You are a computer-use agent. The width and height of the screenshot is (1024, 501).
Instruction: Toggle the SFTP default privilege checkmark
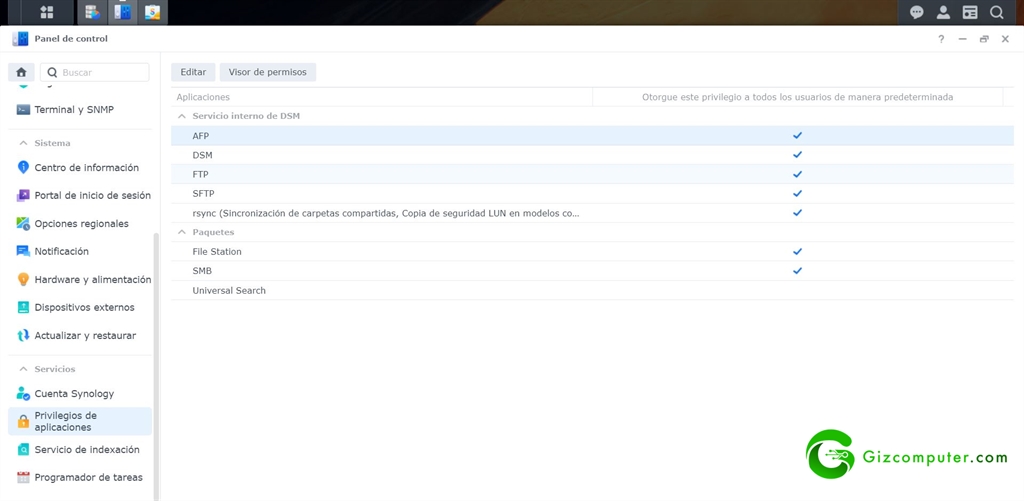pyautogui.click(x=797, y=193)
